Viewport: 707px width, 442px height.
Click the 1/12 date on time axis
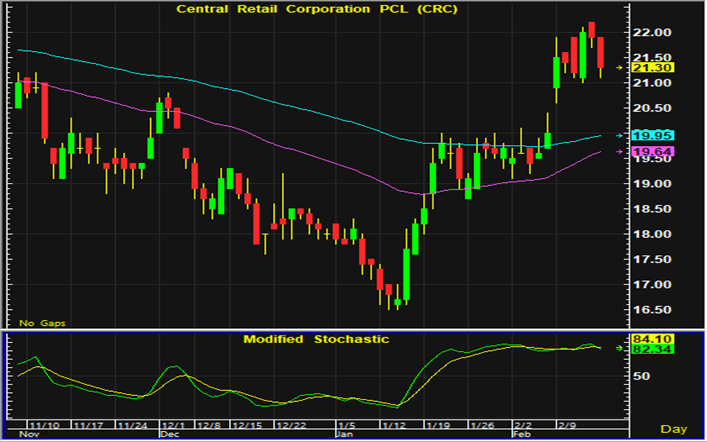click(396, 425)
